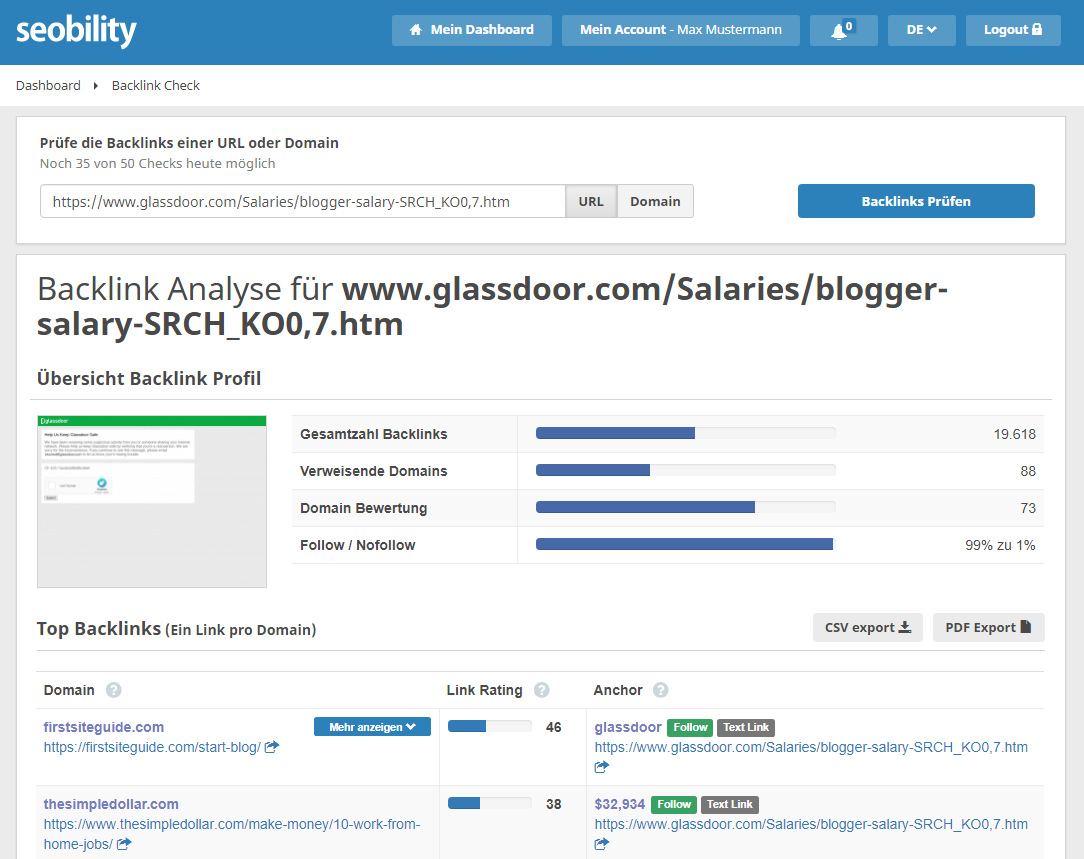1084x859 pixels.
Task: Click the Follow / Nofollow bar
Action: click(x=685, y=545)
